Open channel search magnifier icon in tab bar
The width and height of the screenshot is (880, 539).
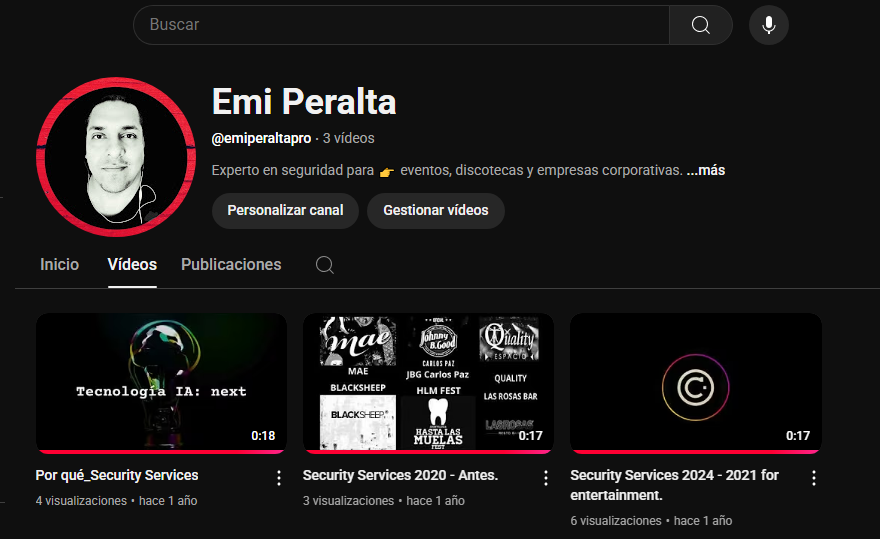point(324,265)
